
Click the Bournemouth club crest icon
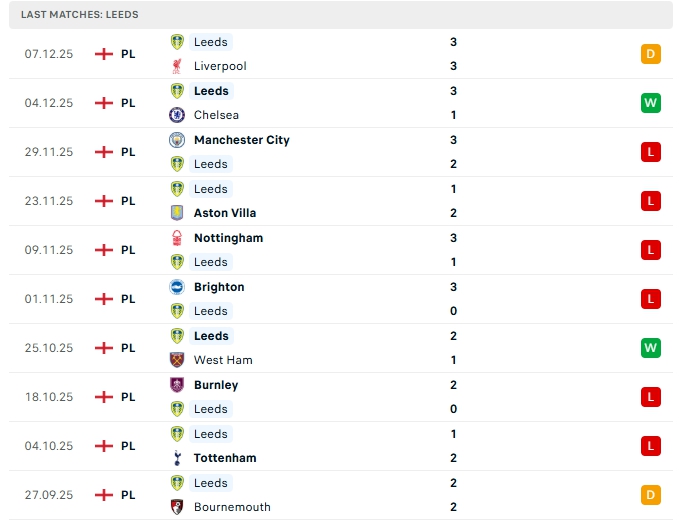pyautogui.click(x=177, y=507)
